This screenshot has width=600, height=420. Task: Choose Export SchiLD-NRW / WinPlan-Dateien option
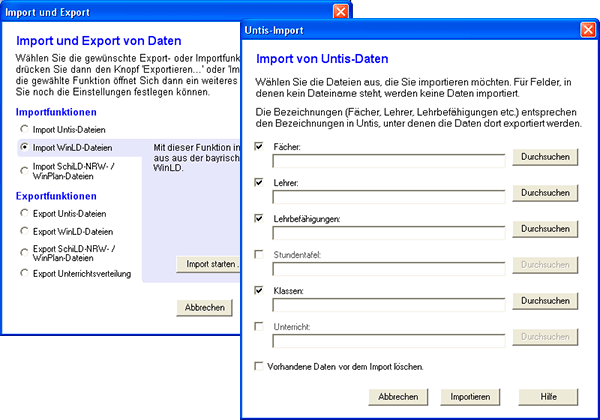[24, 252]
